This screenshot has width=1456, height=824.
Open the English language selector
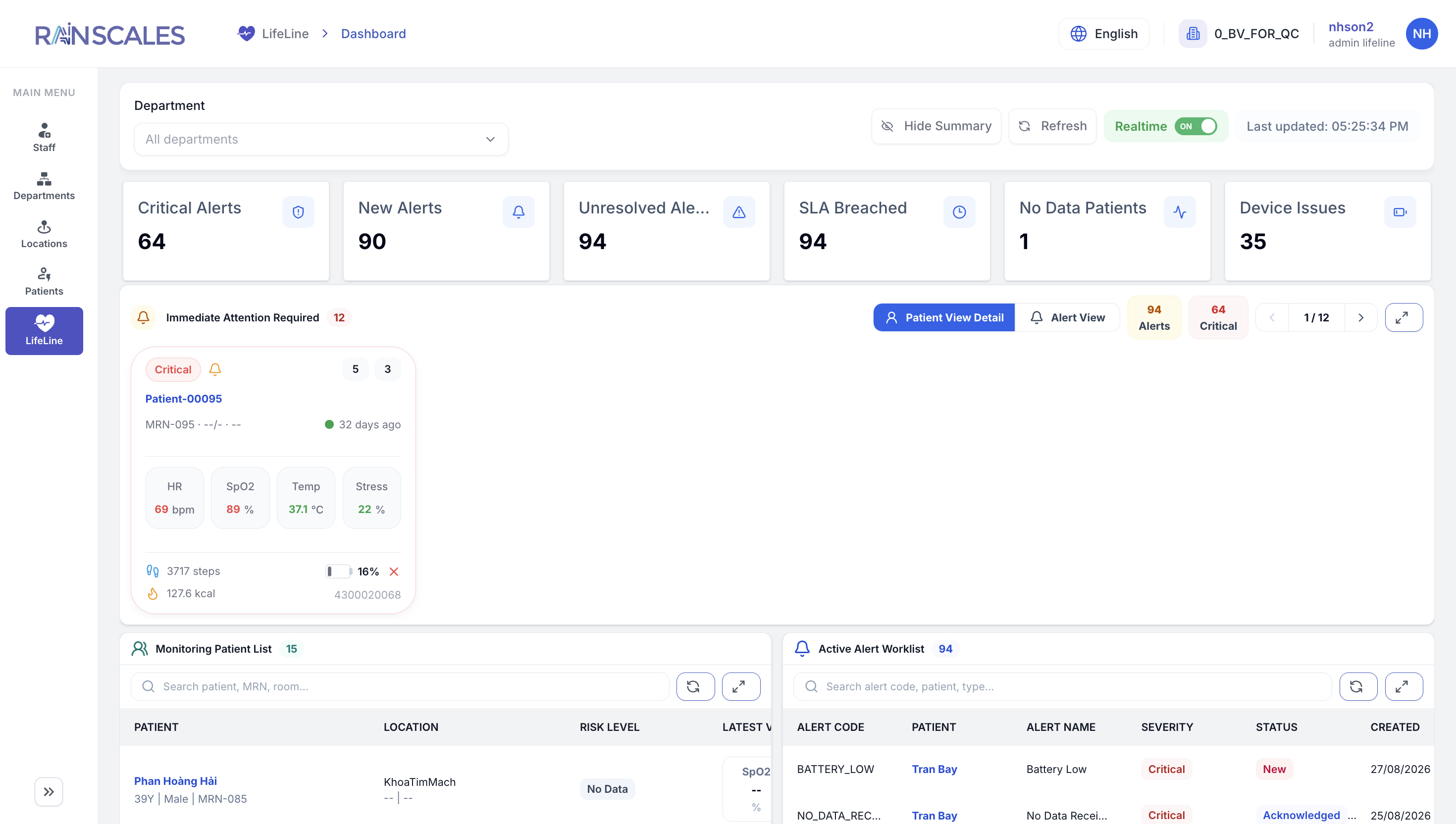tap(1103, 34)
